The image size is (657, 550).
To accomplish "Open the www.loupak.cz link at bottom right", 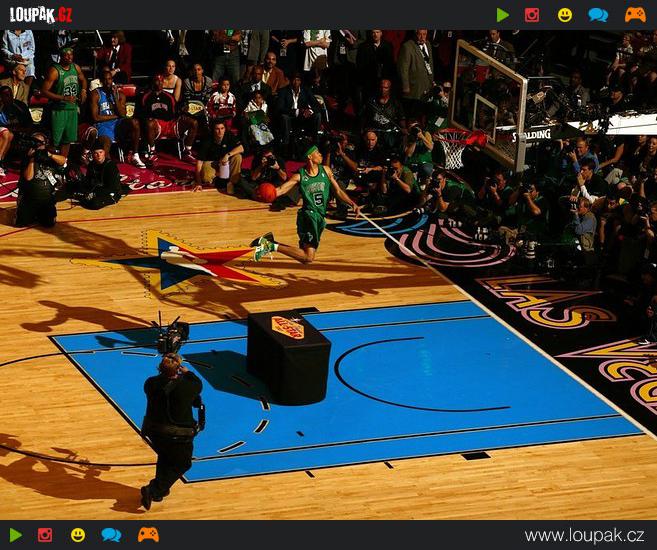I will coord(584,536).
